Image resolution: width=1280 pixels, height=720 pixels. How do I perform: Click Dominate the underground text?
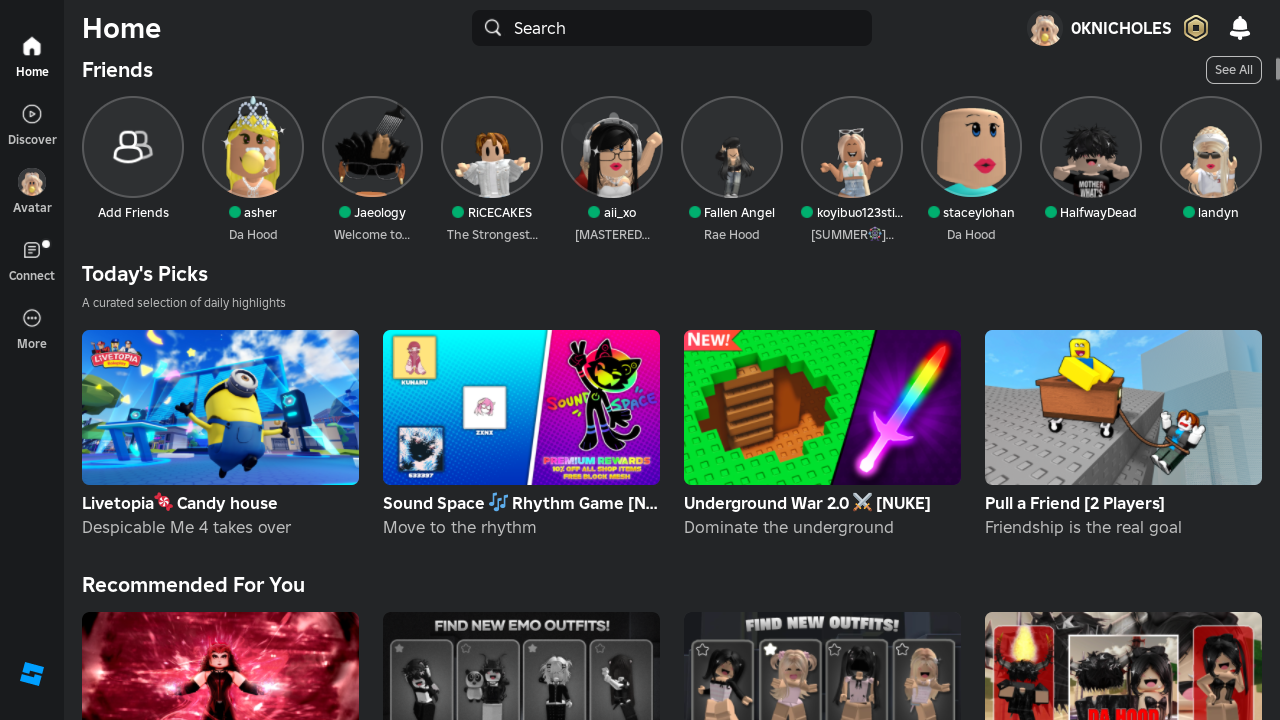[789, 527]
